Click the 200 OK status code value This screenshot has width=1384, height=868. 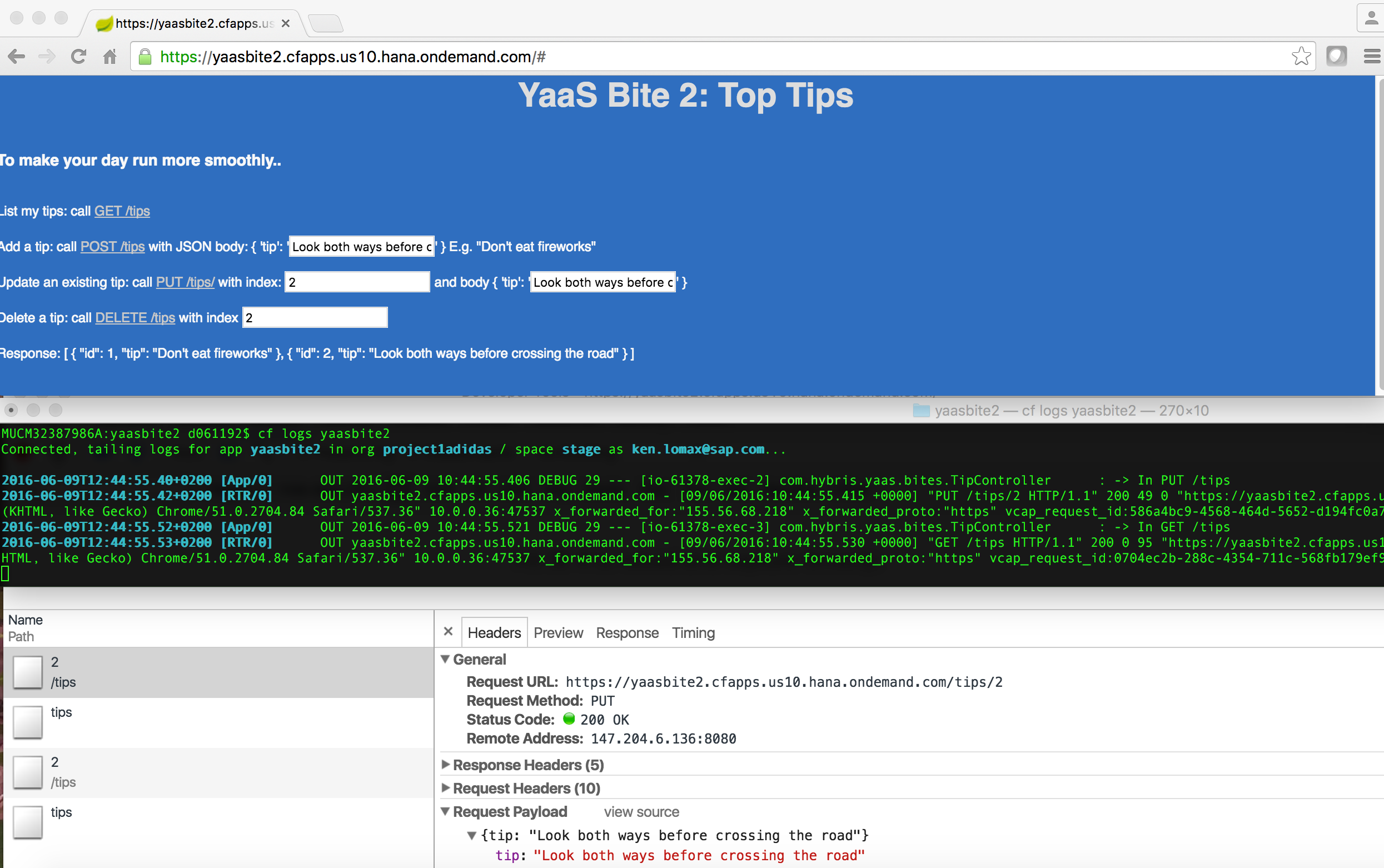click(x=605, y=720)
